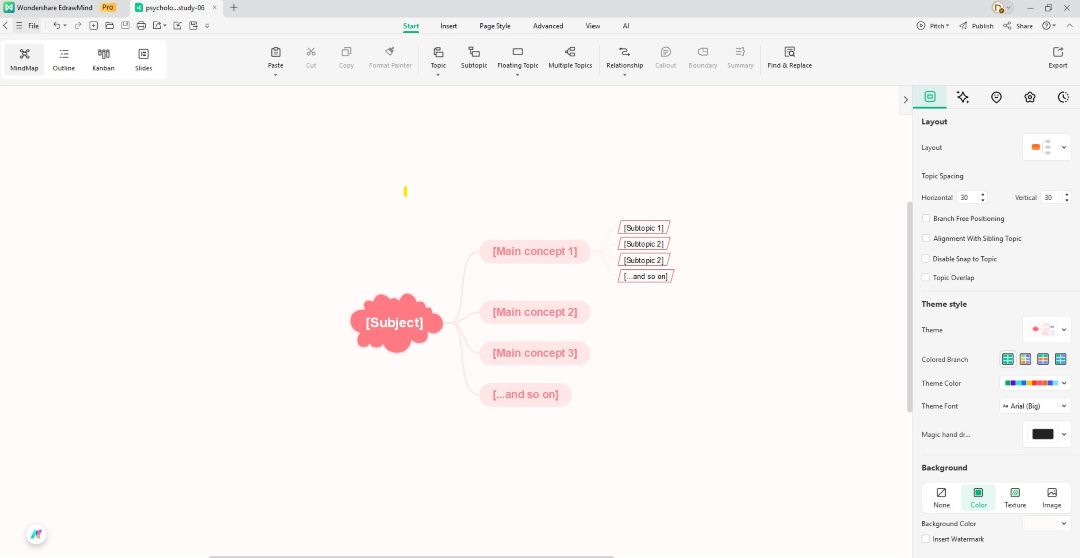1080x558 pixels.
Task: Open the File menu
Action: 28,25
